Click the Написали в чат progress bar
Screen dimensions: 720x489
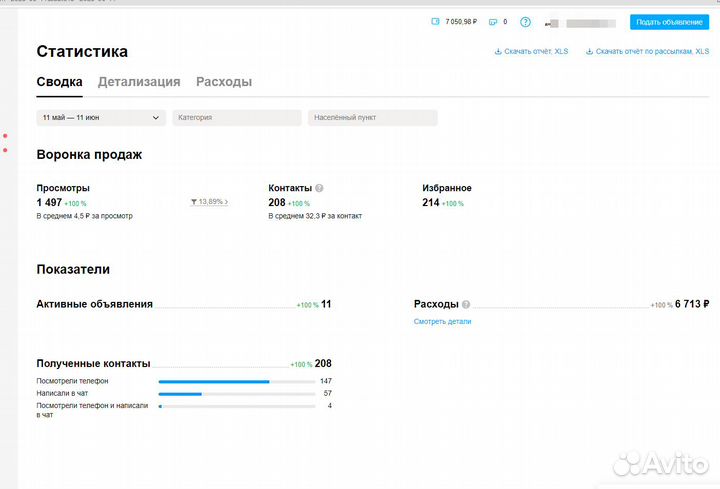click(237, 394)
